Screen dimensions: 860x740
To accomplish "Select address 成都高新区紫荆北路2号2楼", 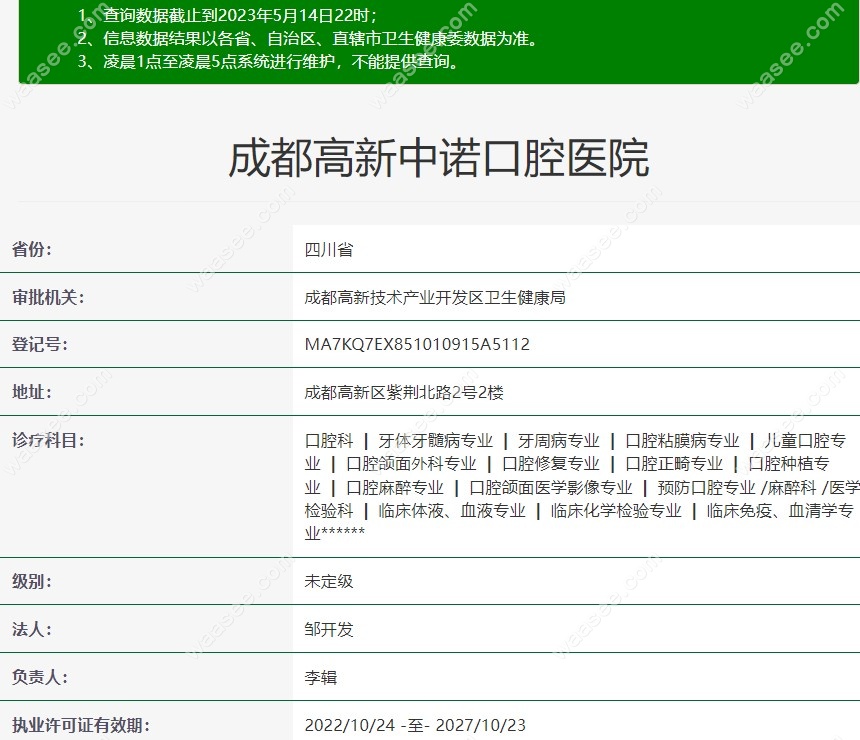I will pyautogui.click(x=404, y=392).
